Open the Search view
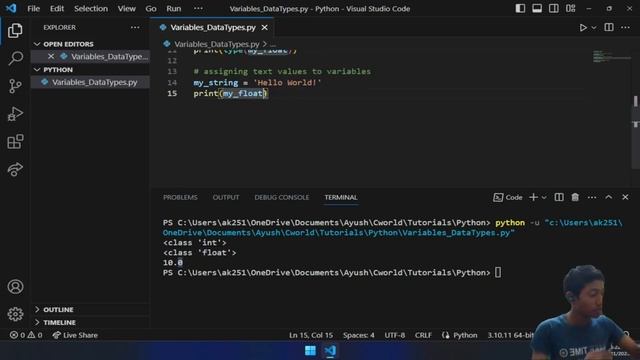 click(15, 58)
